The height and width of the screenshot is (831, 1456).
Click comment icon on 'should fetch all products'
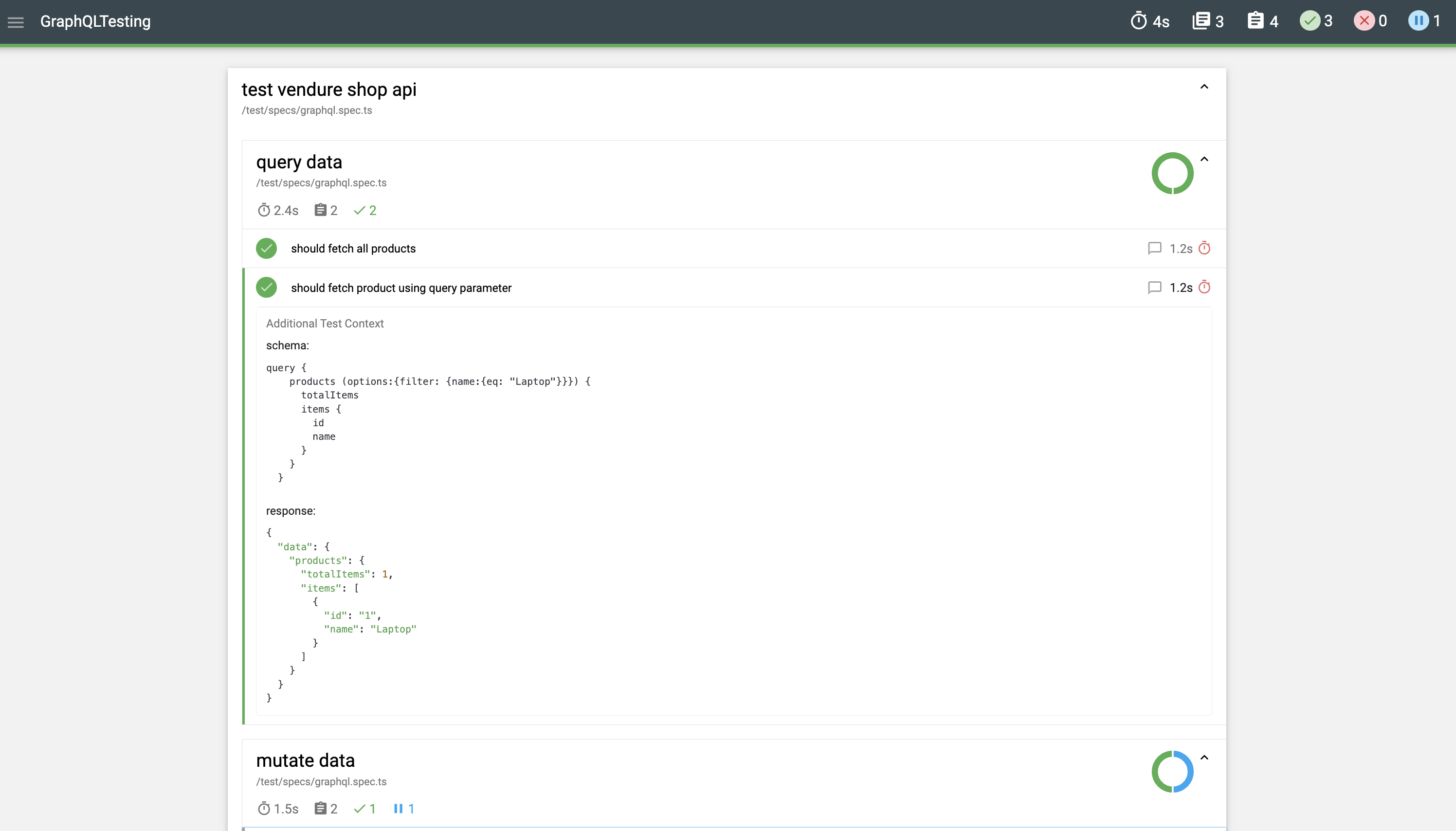point(1154,248)
